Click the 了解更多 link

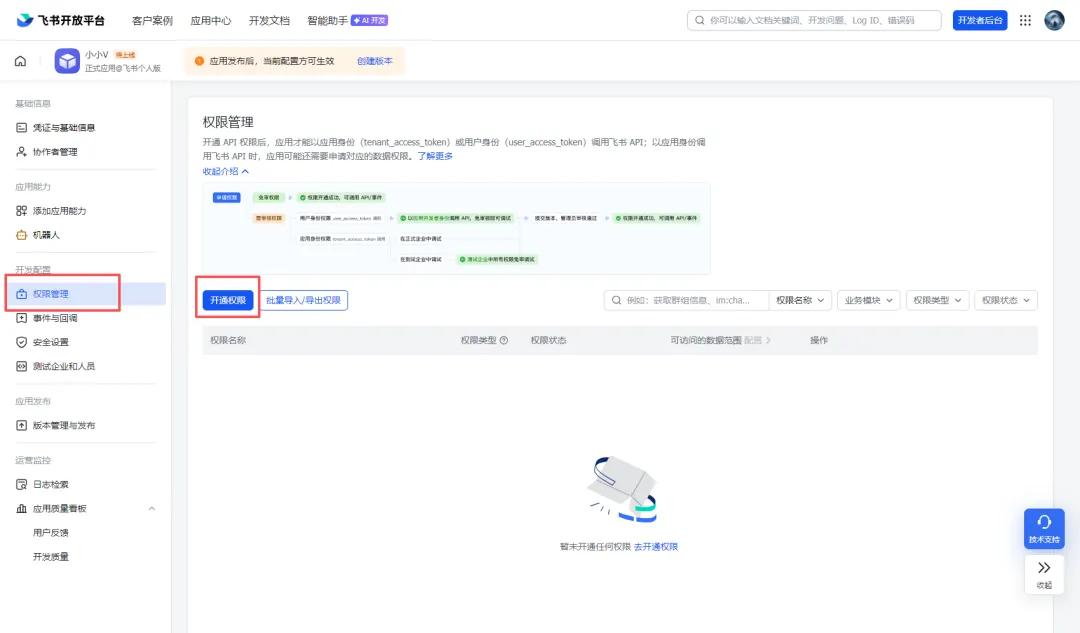435,156
